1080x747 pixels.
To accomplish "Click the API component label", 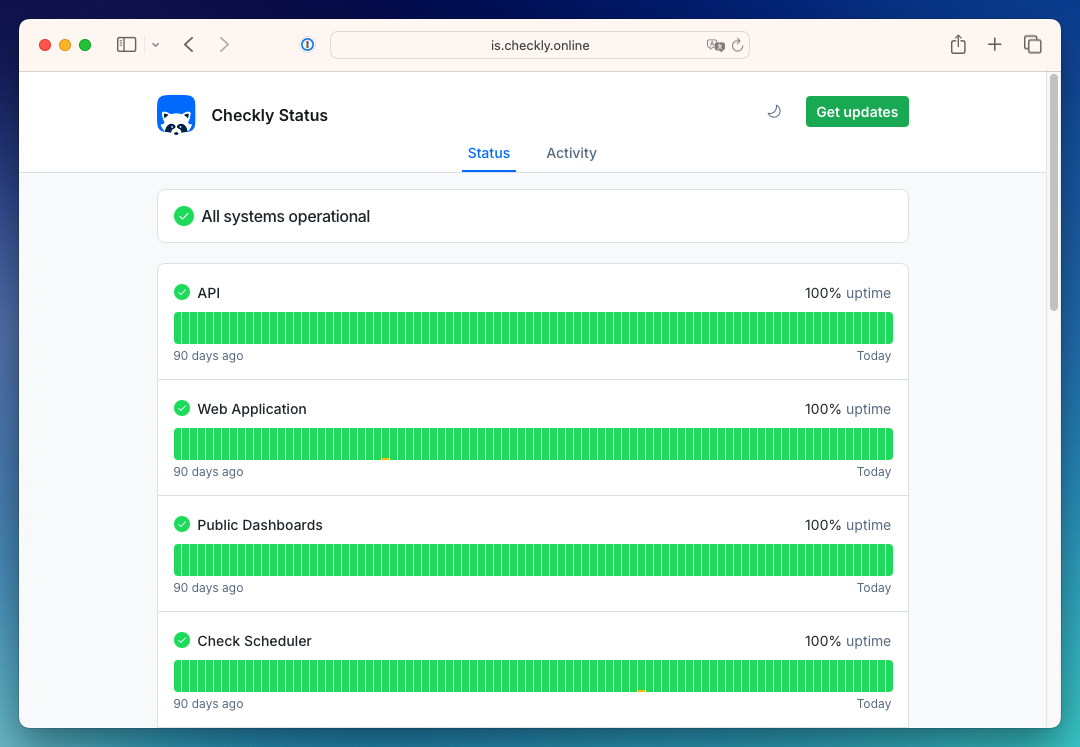I will (209, 293).
